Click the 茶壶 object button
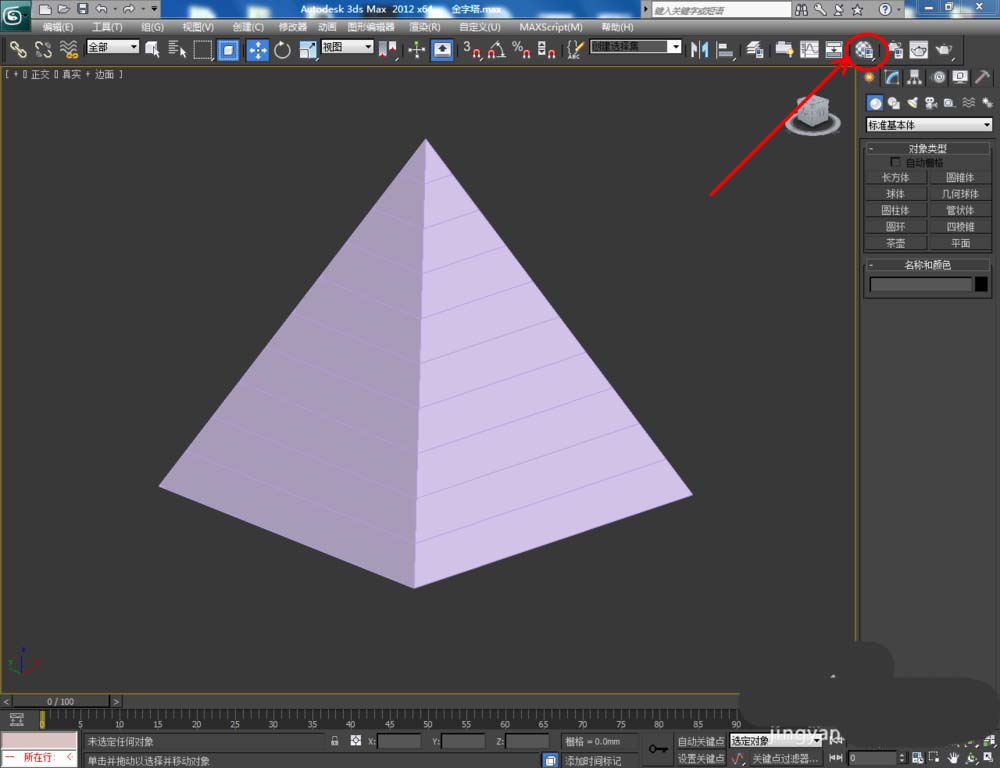This screenshot has height=768, width=1000. pyautogui.click(x=895, y=243)
